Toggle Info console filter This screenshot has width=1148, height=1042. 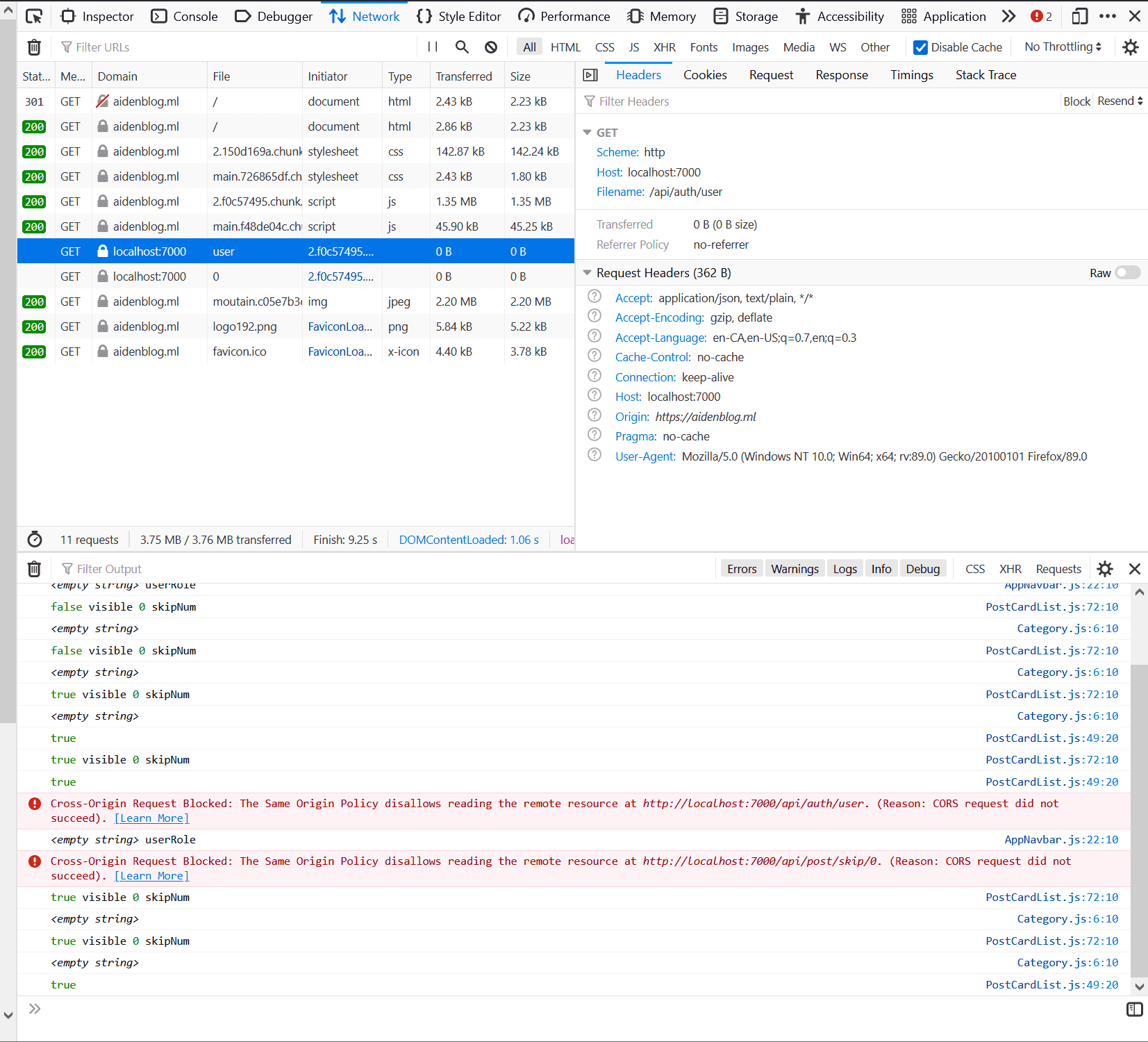click(881, 569)
